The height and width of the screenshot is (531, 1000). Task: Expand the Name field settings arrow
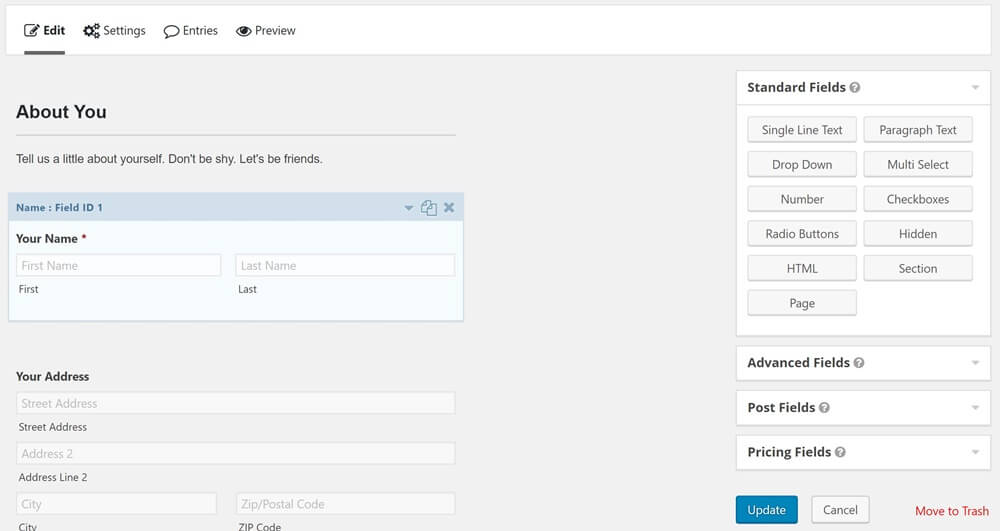(x=408, y=208)
